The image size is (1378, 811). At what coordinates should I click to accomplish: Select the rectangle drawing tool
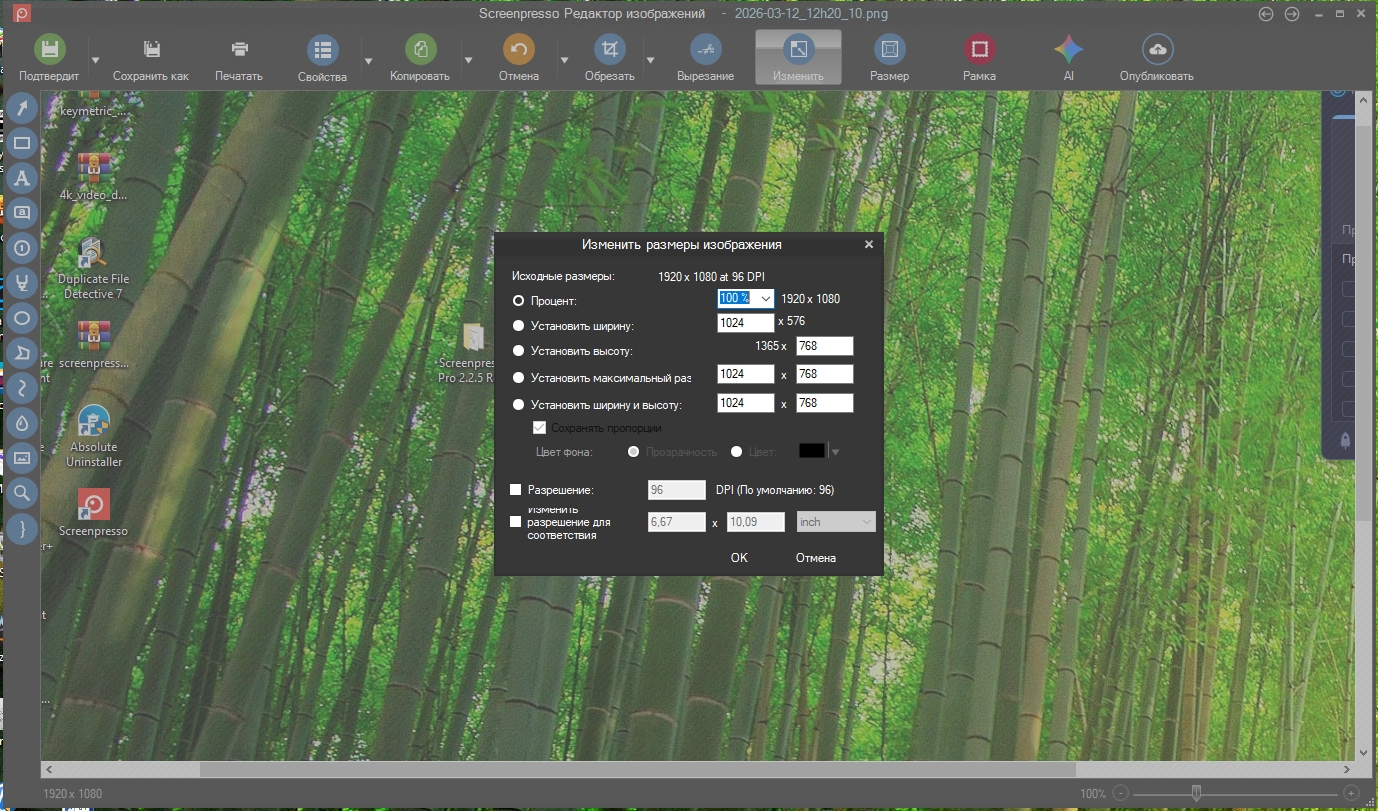click(x=22, y=143)
